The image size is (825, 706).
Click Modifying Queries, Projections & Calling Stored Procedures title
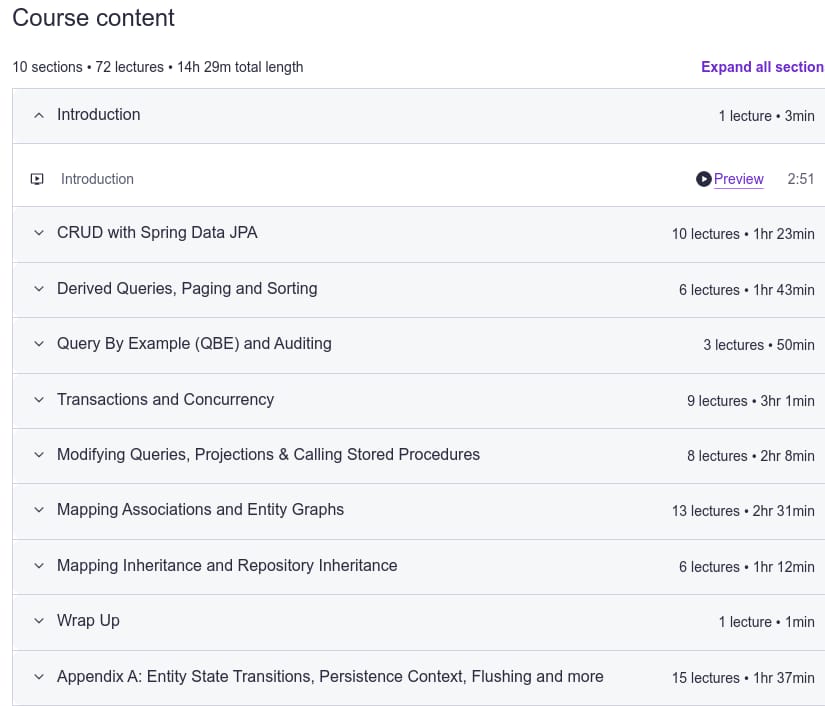[268, 455]
